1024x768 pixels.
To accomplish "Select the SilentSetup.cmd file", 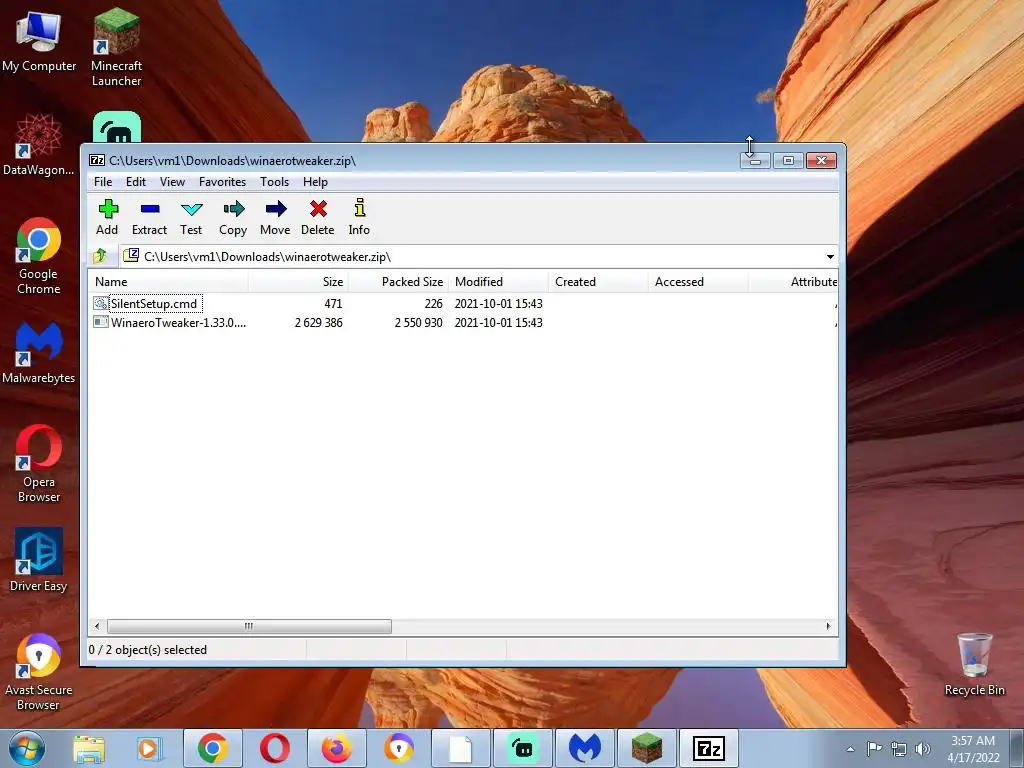I will point(154,304).
